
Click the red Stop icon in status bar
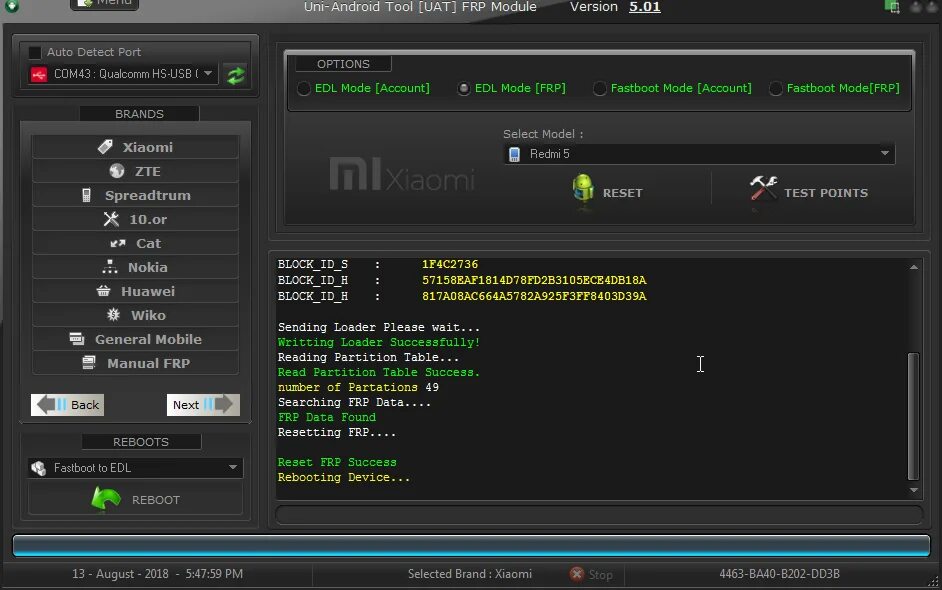(577, 574)
